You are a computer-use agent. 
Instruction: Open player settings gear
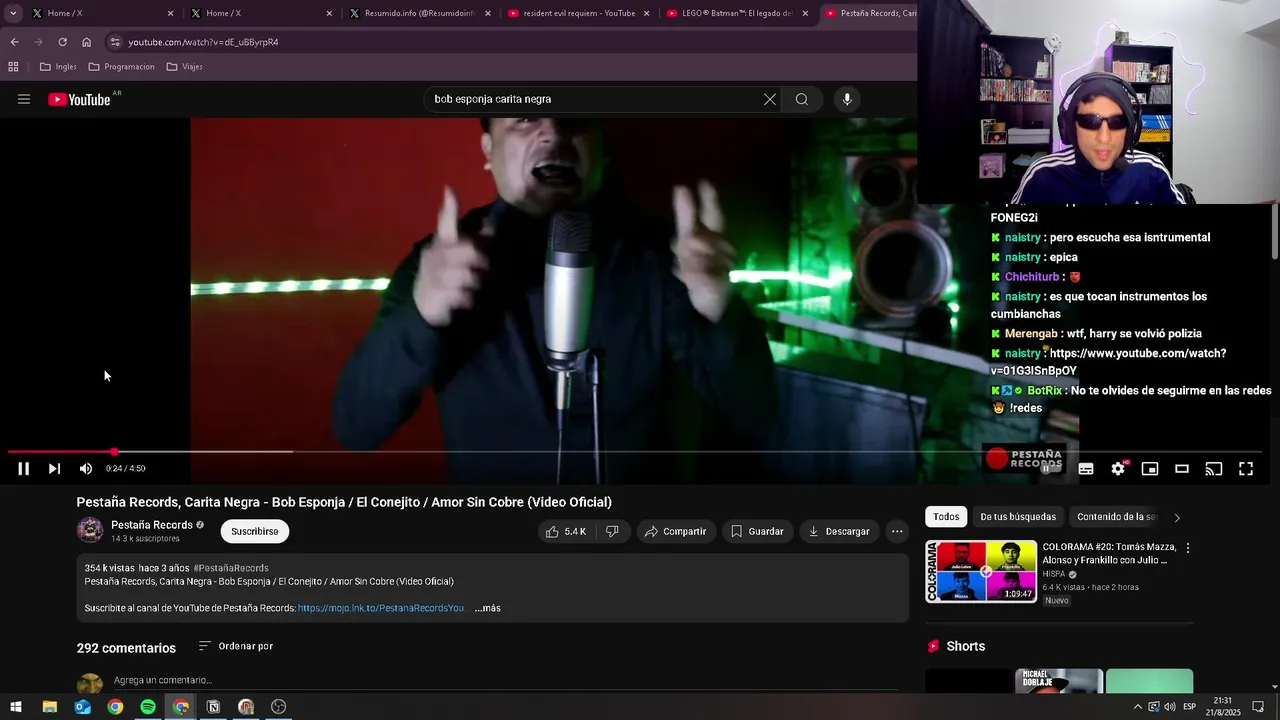point(1118,468)
